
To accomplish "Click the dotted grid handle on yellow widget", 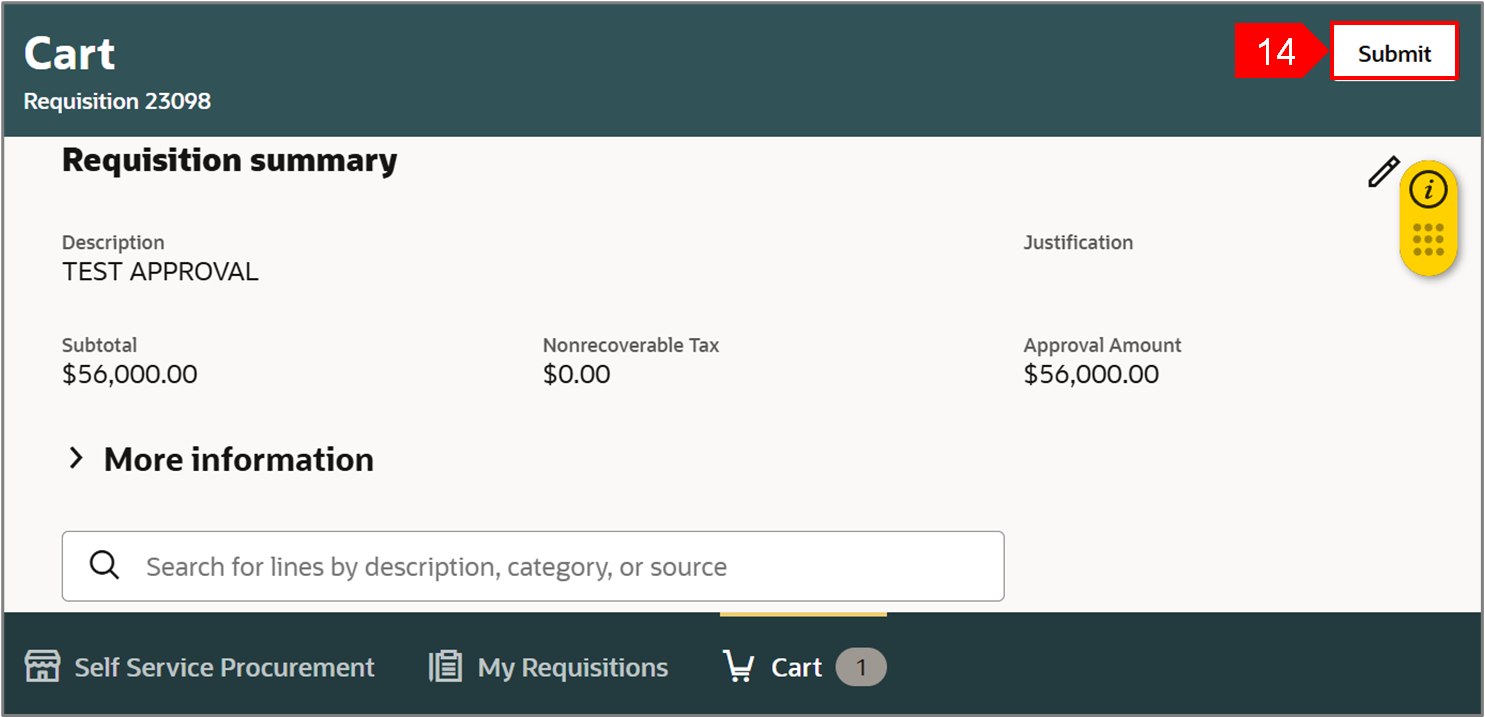I will click(x=1428, y=240).
